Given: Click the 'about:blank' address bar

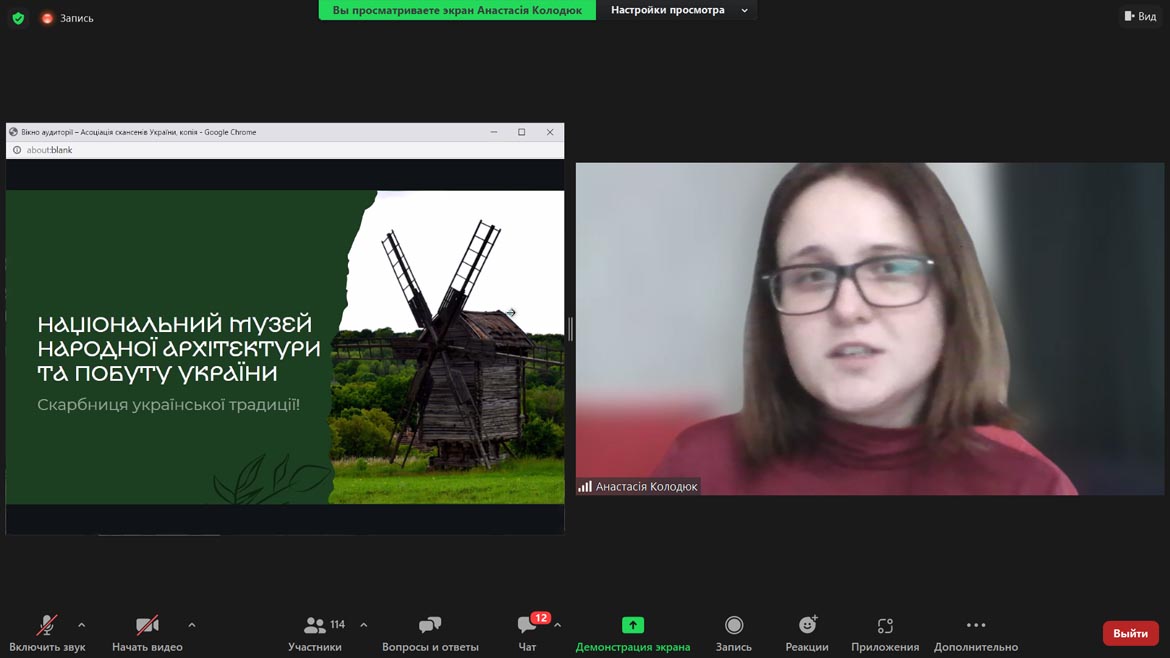Looking at the screenshot, I should point(285,150).
